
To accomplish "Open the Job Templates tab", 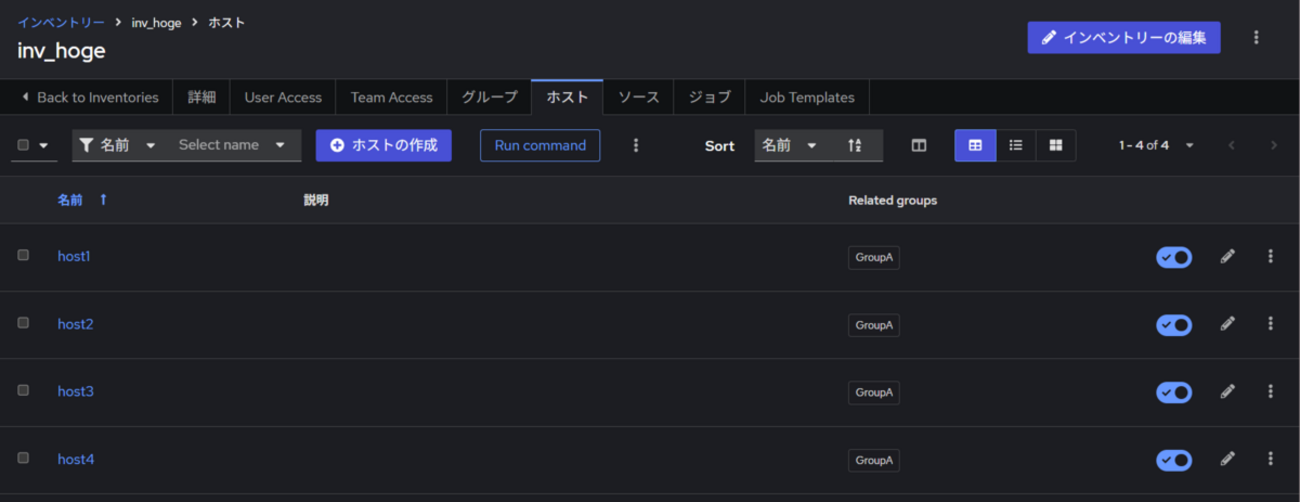I will [x=806, y=97].
